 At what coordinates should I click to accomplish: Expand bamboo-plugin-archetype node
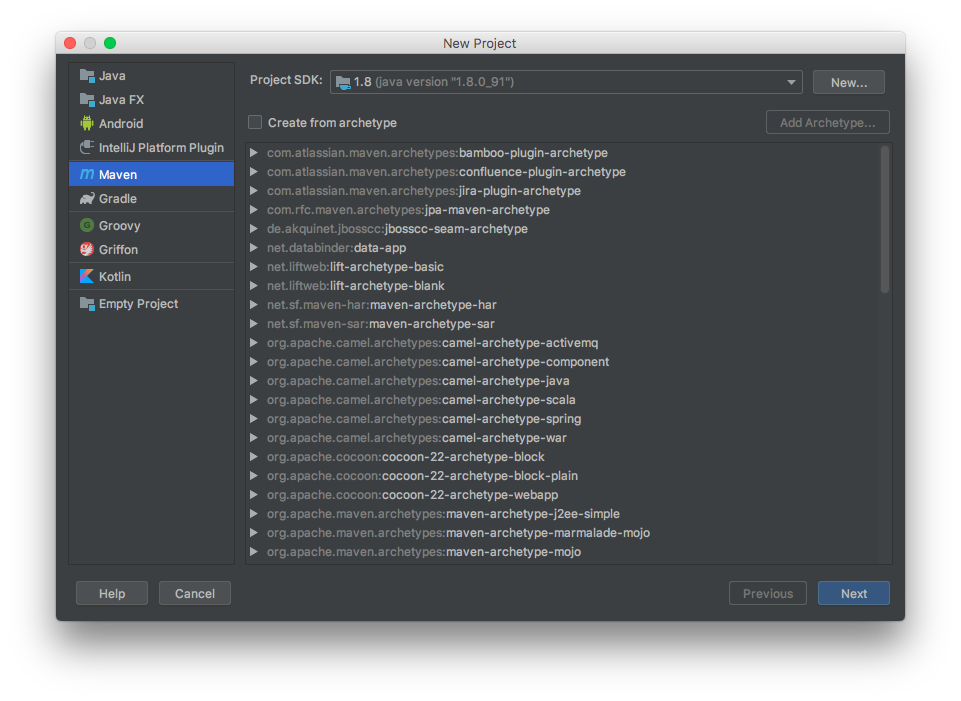click(254, 153)
